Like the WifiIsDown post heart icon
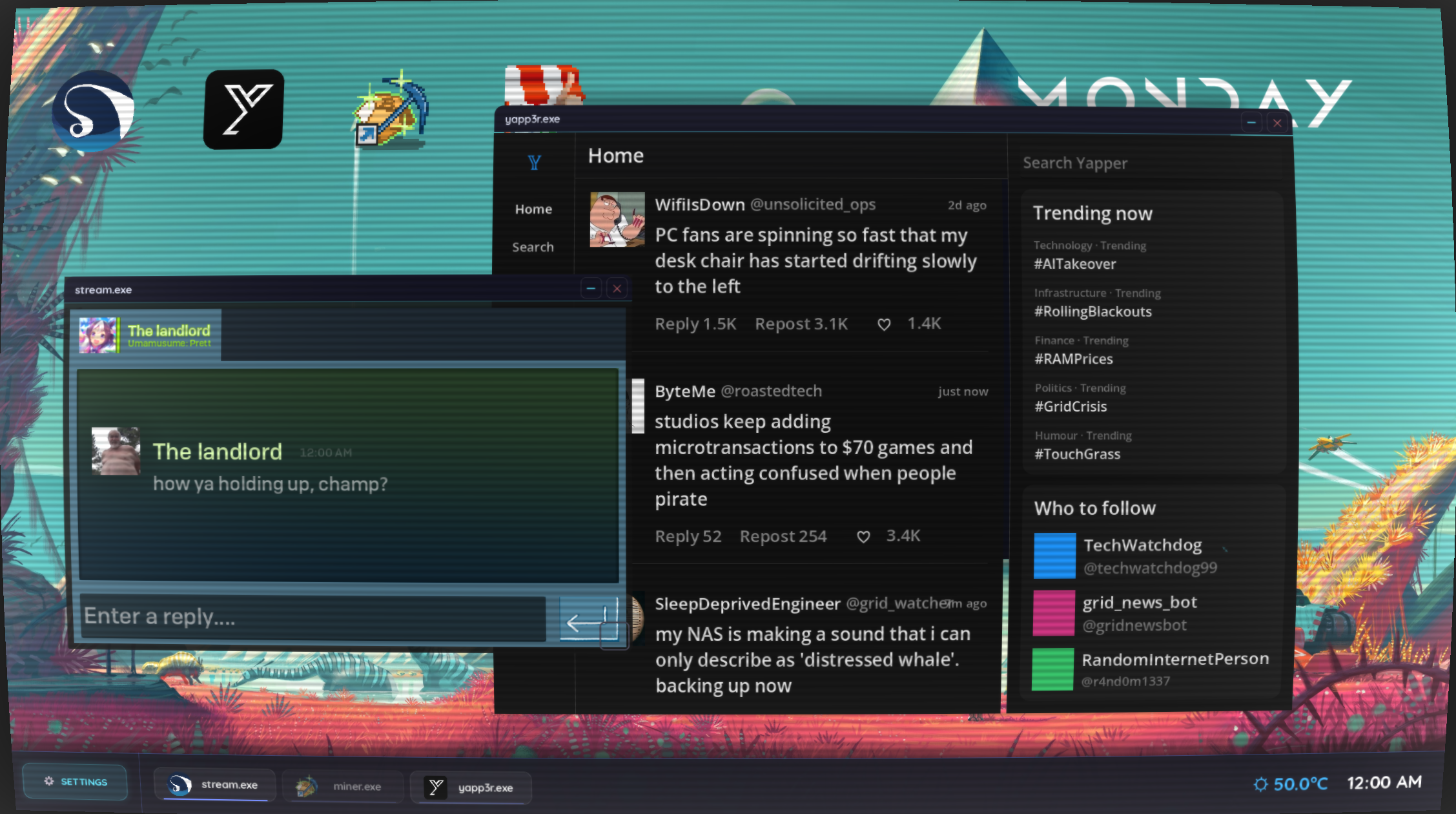The height and width of the screenshot is (814, 1456). [x=884, y=324]
